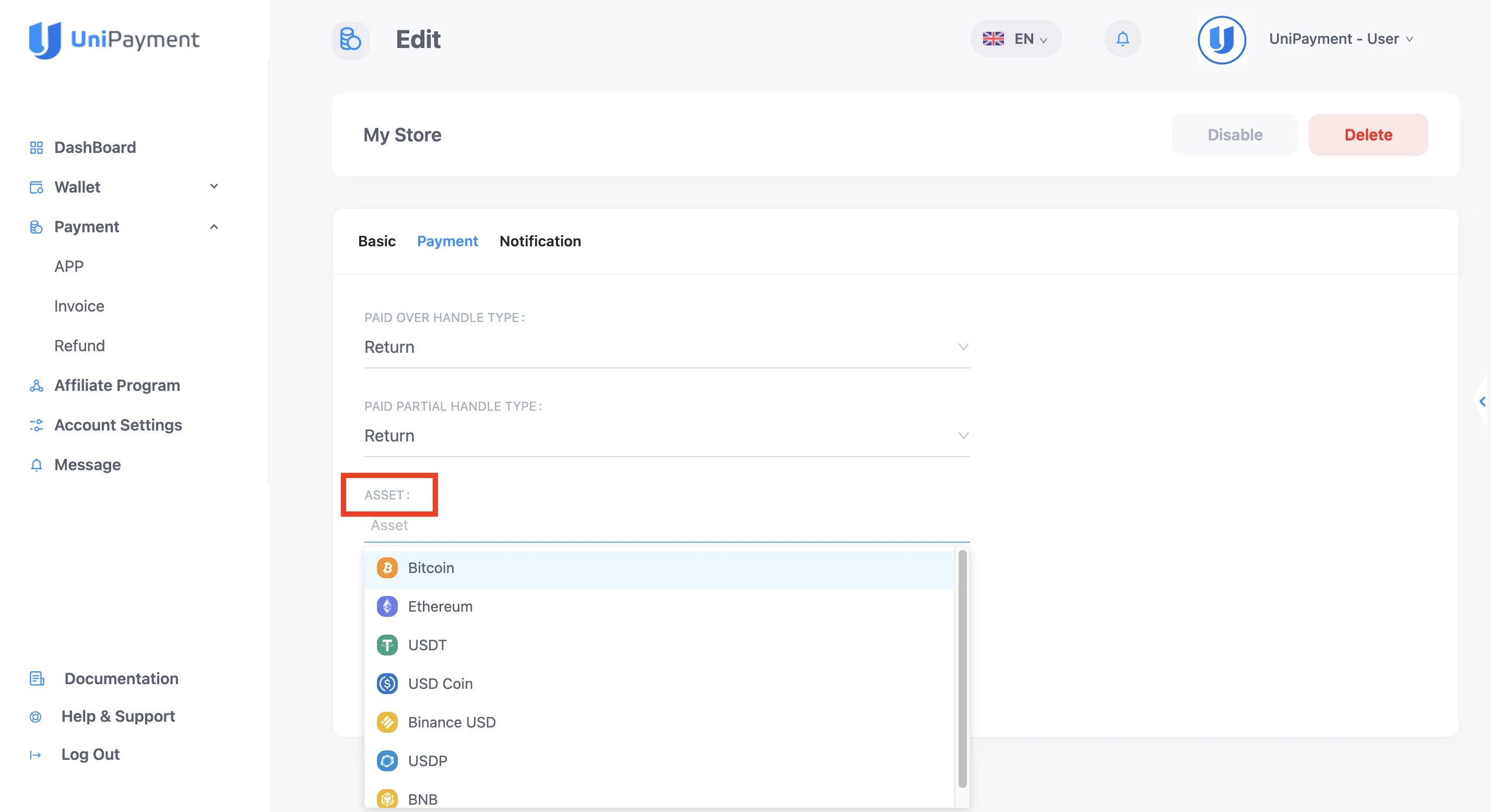Open Account Settings via its sidebar icon
The width and height of the screenshot is (1491, 812).
(36, 425)
